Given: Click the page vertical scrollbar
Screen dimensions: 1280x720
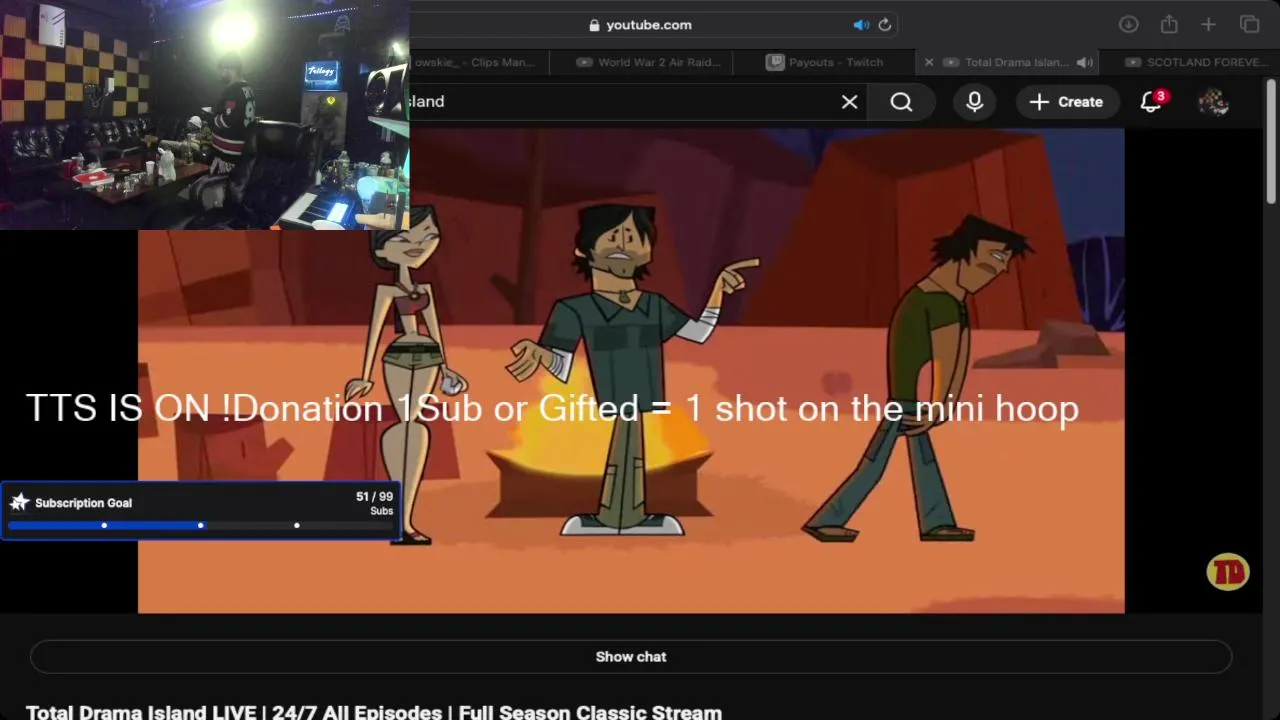Looking at the screenshot, I should pyautogui.click(x=1271, y=140).
